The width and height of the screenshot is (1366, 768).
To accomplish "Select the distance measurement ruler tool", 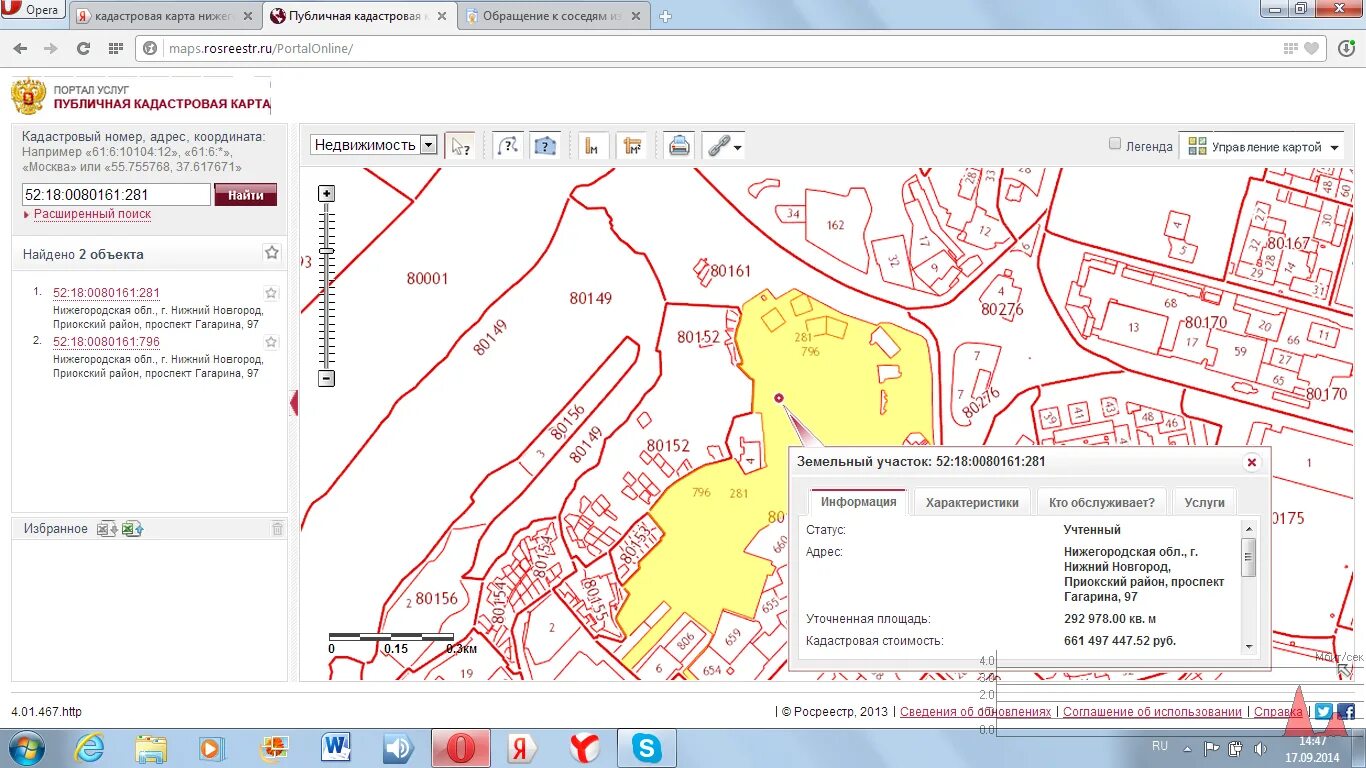I will 593,146.
